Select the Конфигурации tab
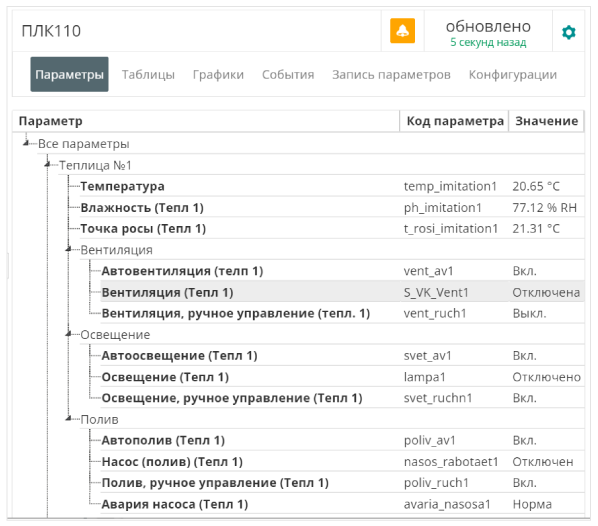This screenshot has height=526, width=598. pyautogui.click(x=513, y=74)
